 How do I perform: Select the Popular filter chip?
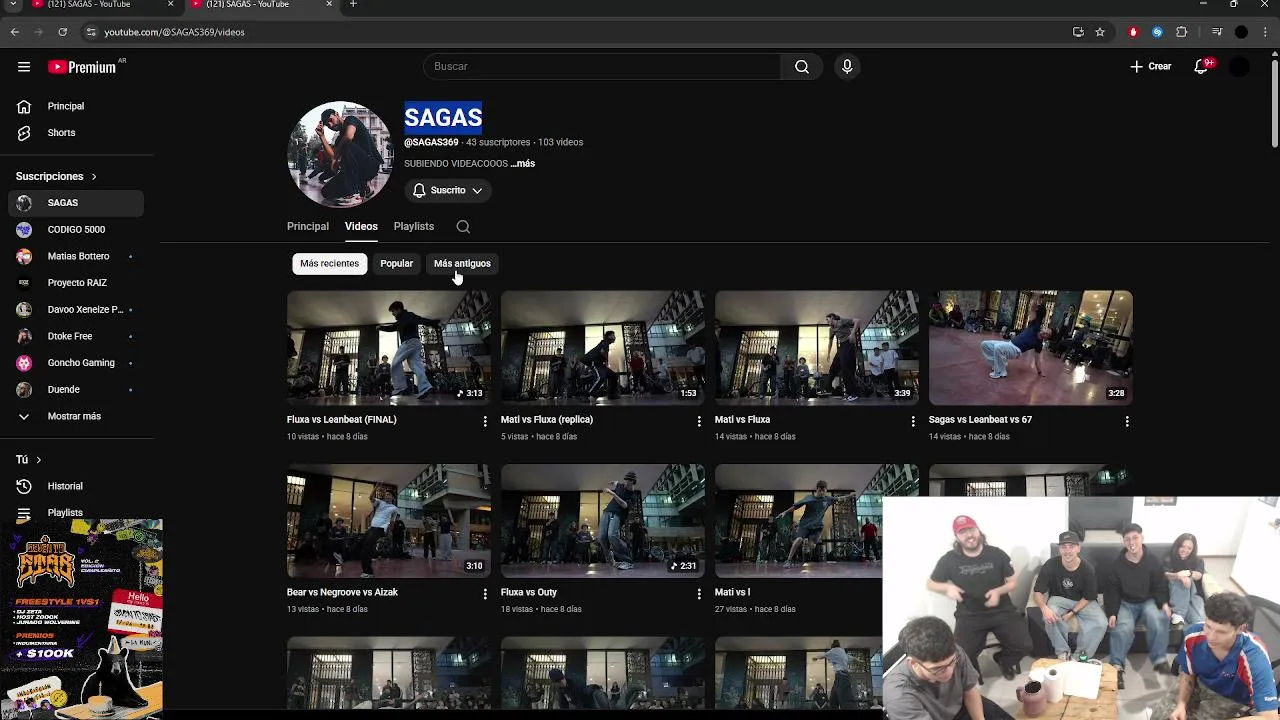396,264
